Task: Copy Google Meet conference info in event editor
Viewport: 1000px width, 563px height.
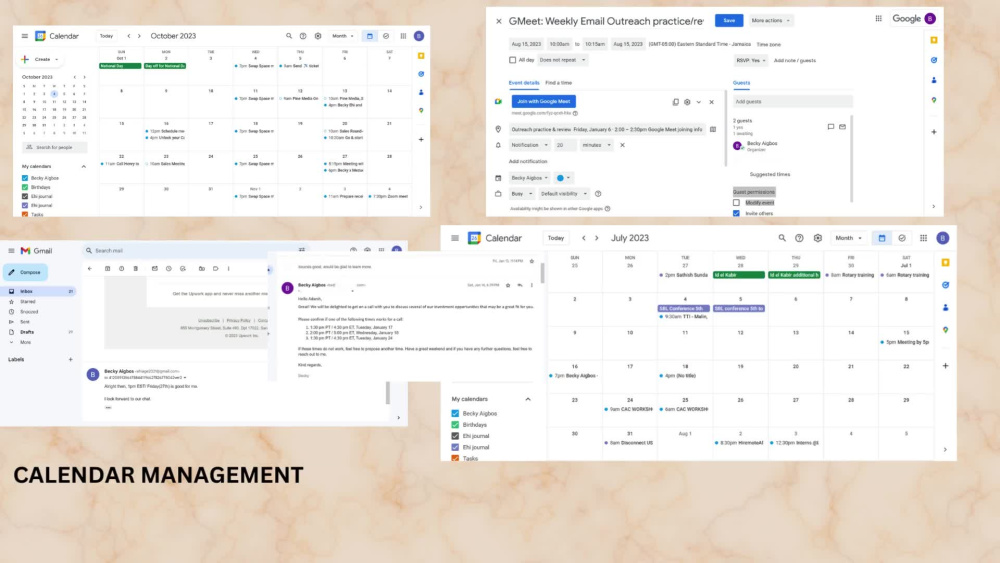Action: (x=675, y=102)
